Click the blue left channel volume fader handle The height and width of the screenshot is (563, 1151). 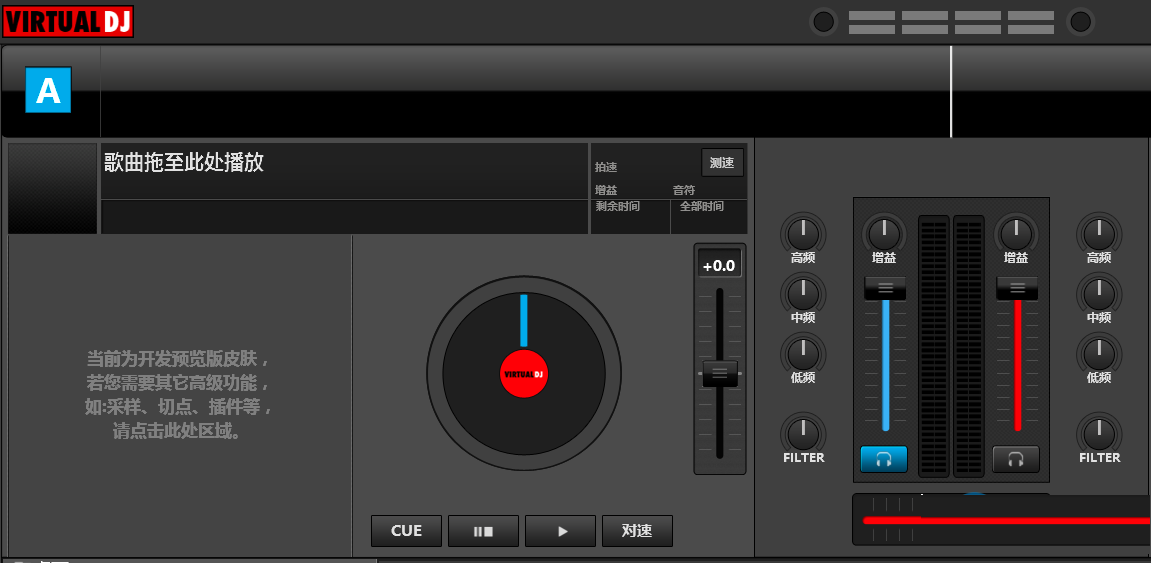(x=885, y=288)
